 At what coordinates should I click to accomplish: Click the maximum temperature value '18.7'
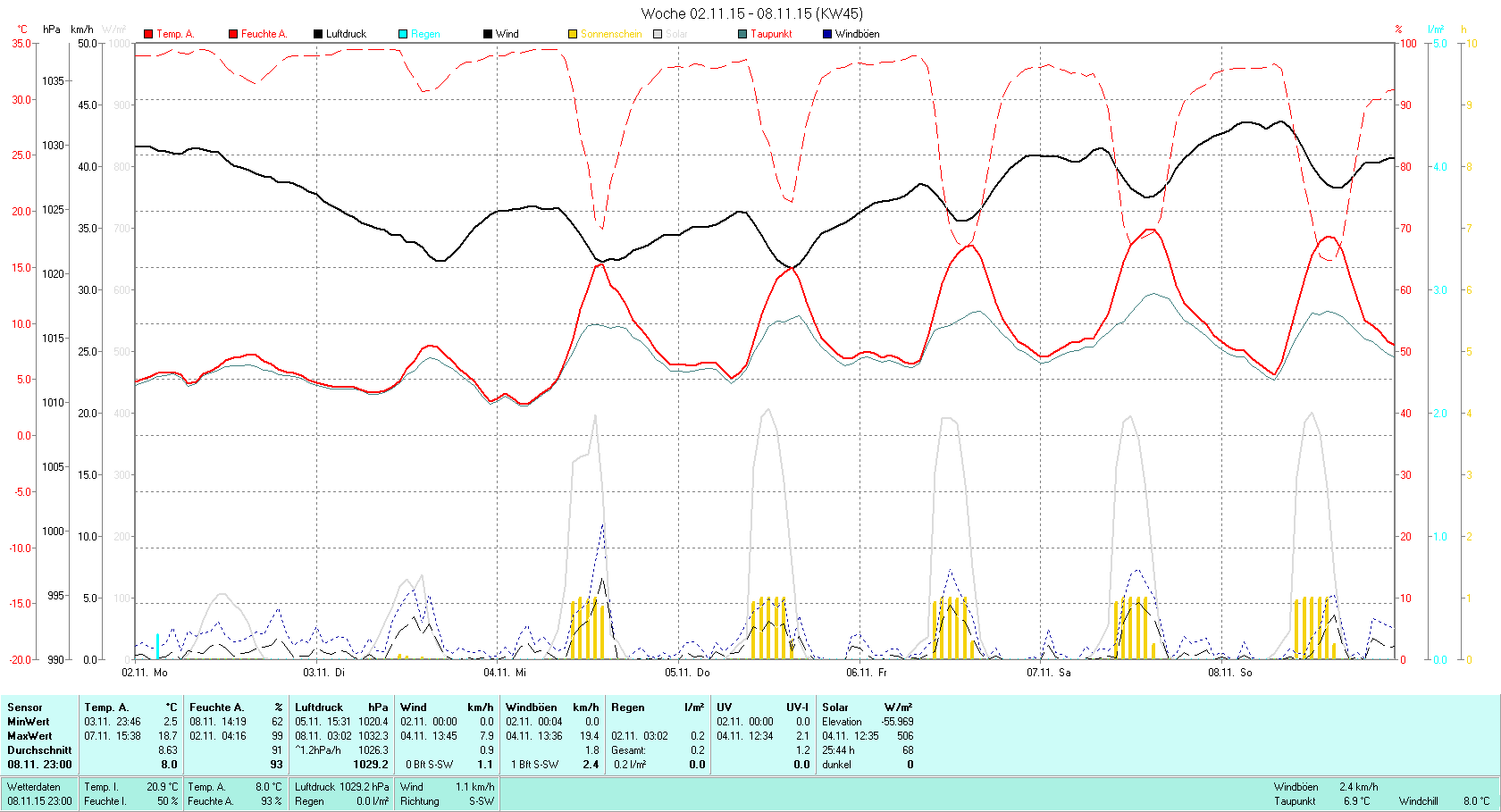[x=168, y=736]
